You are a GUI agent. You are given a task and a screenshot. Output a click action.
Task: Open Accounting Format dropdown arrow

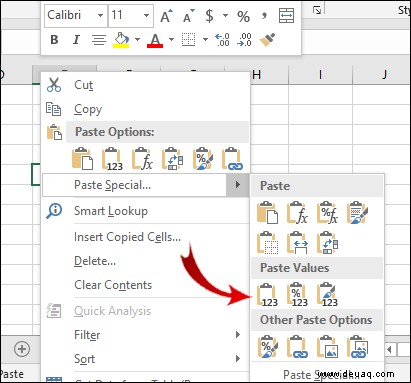point(225,15)
